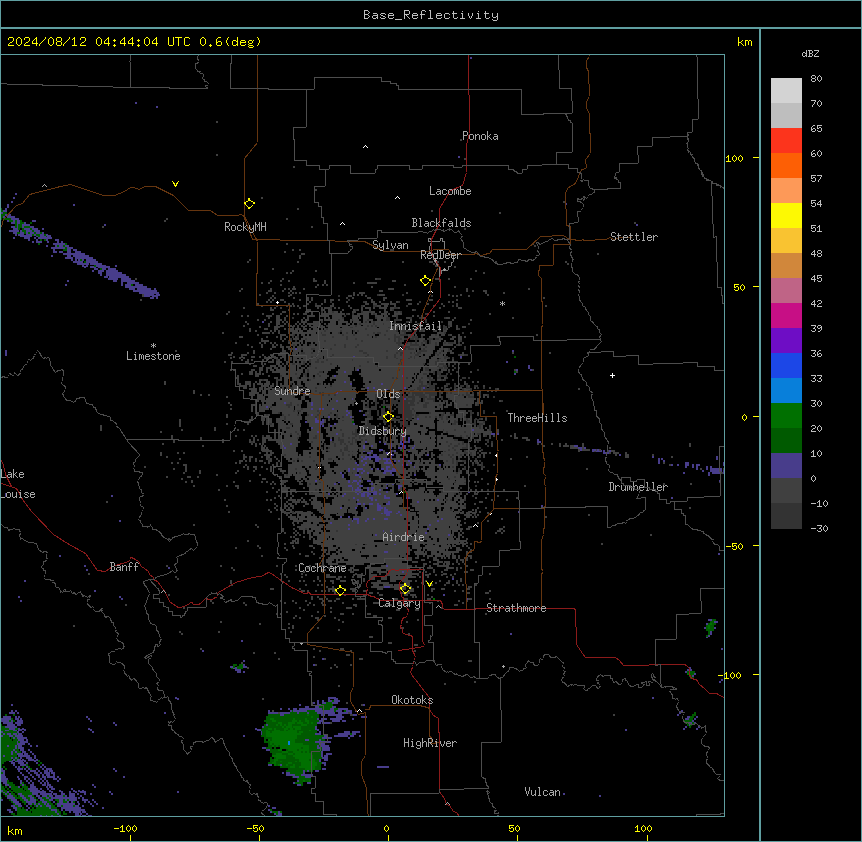Pick the dark green 20-10 dBZ swatch
This screenshot has height=842, width=862.
click(x=786, y=440)
